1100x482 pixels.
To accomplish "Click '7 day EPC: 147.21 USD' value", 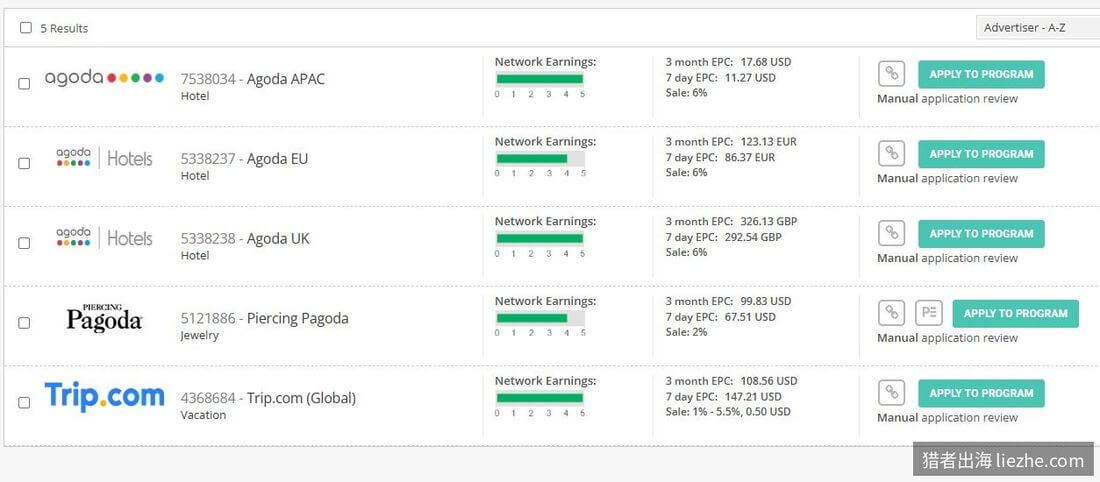I will pyautogui.click(x=723, y=397).
